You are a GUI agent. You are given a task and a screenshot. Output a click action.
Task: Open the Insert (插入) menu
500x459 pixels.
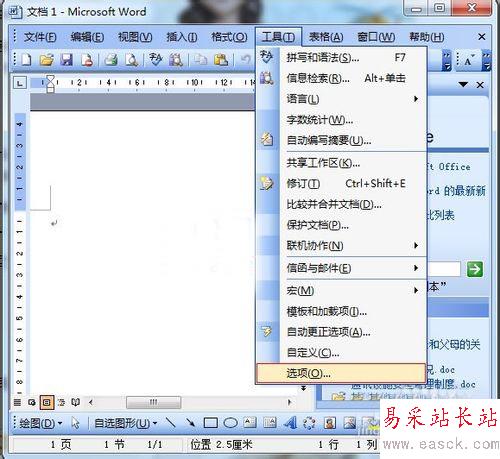click(x=182, y=37)
